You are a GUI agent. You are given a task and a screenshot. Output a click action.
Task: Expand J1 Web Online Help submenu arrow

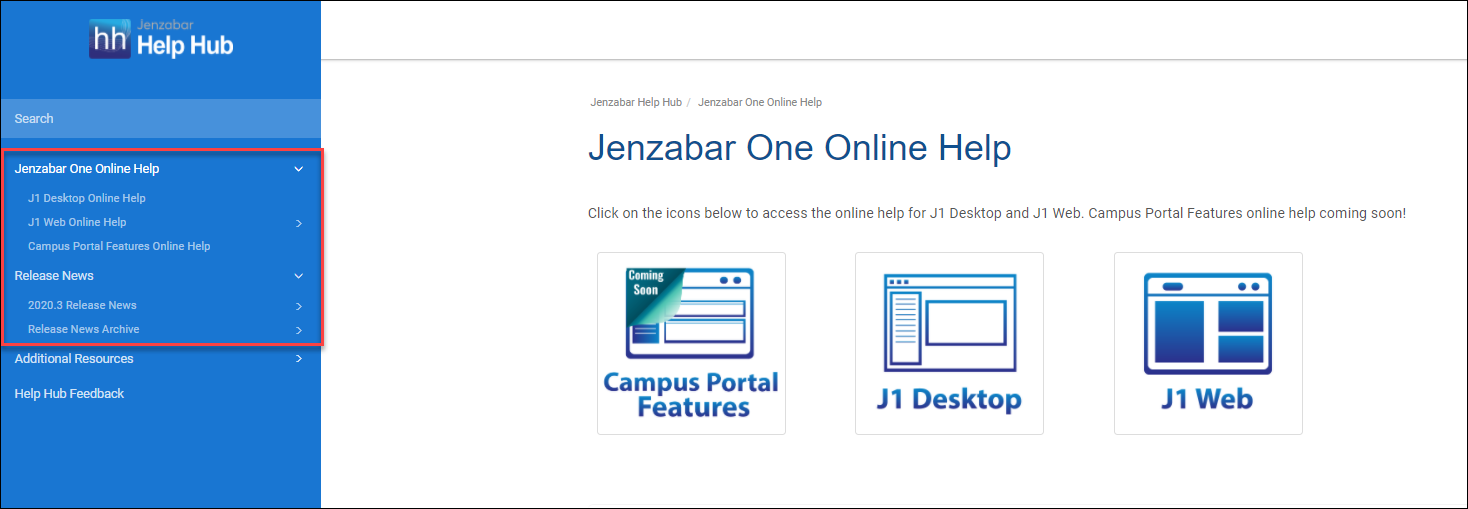tap(298, 223)
